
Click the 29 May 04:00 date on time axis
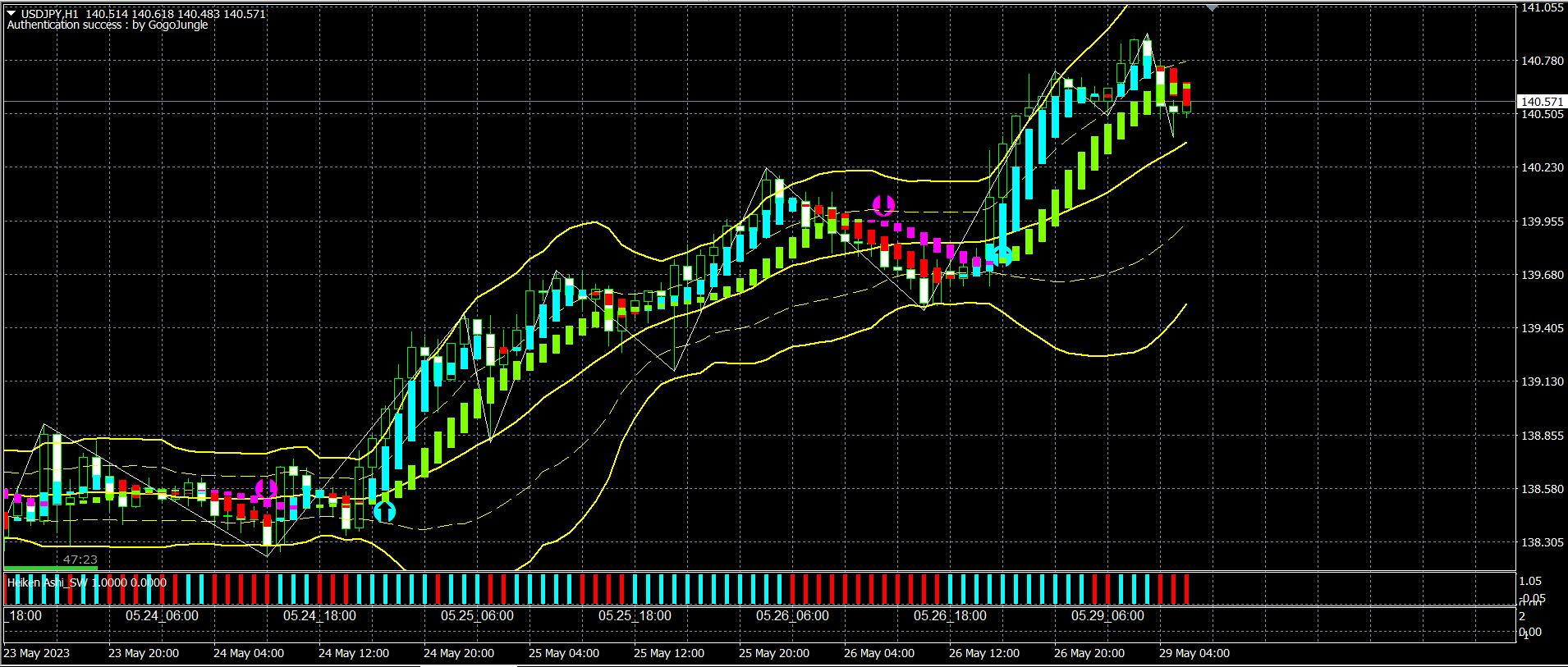(1194, 654)
